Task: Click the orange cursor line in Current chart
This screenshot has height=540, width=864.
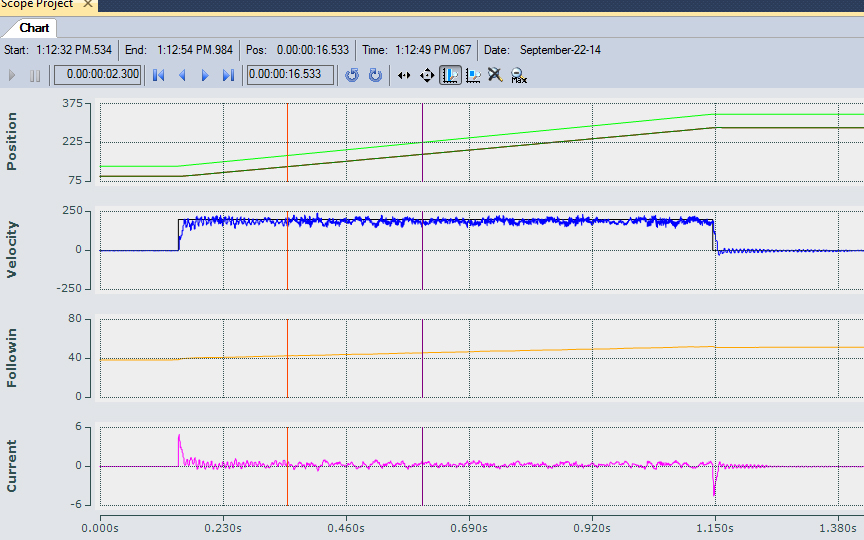Action: tap(287, 466)
